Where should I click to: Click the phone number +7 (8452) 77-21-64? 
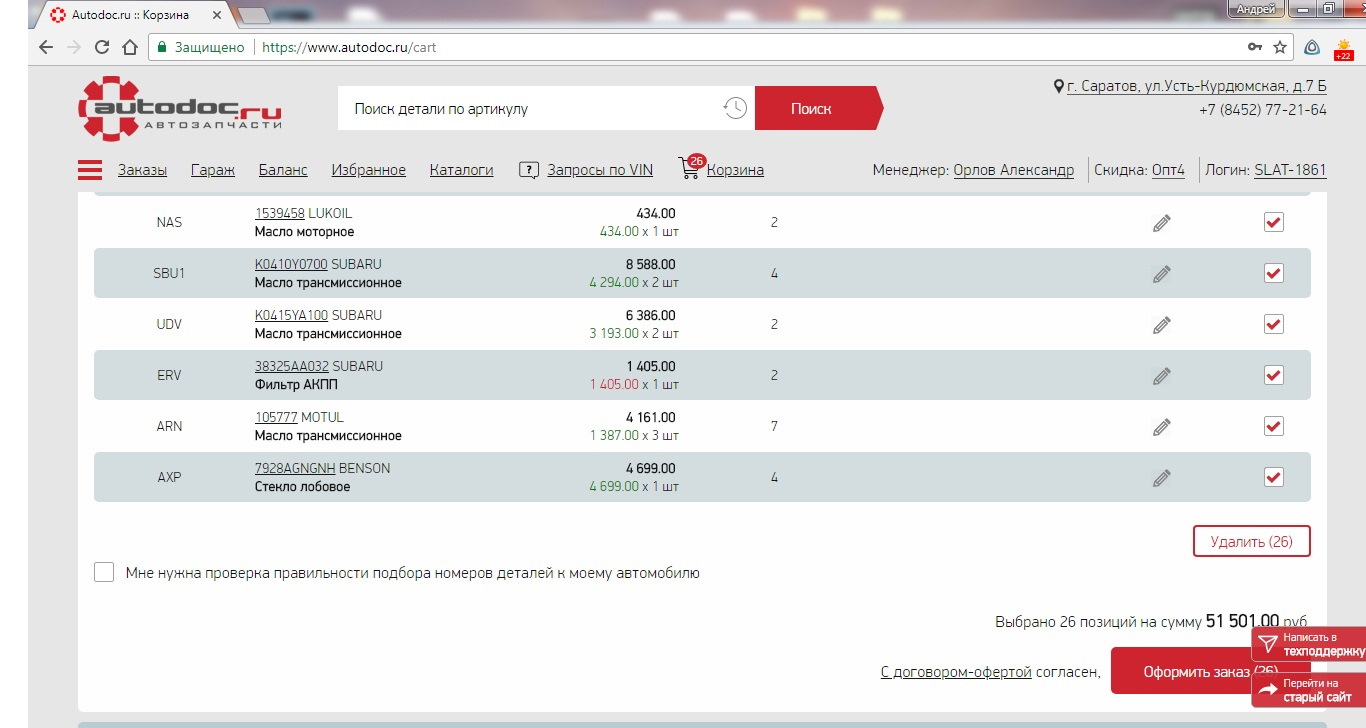1263,110
